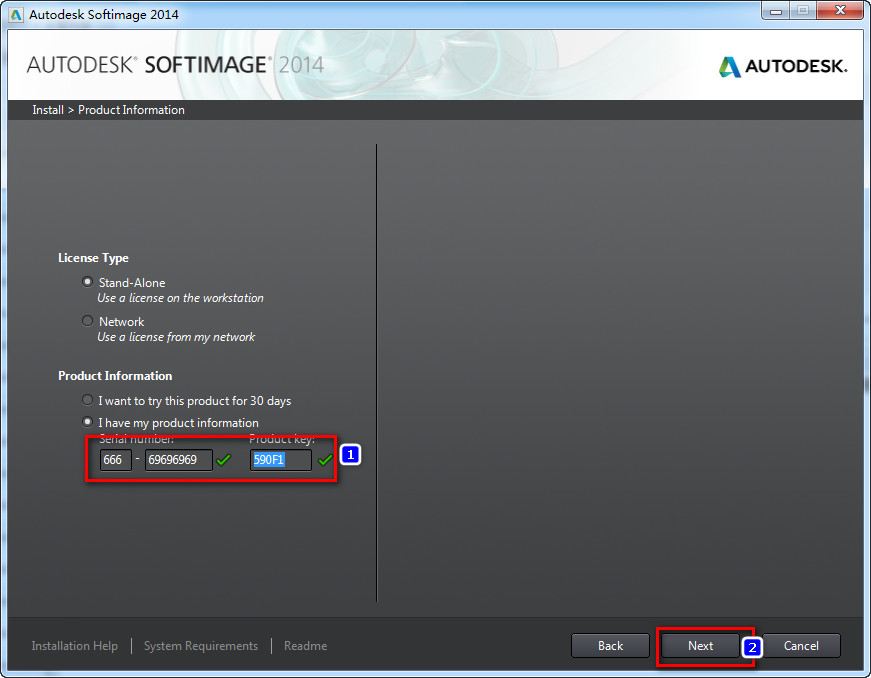Click the product key field 590F1
Viewport: 871px width, 678px height.
click(281, 460)
